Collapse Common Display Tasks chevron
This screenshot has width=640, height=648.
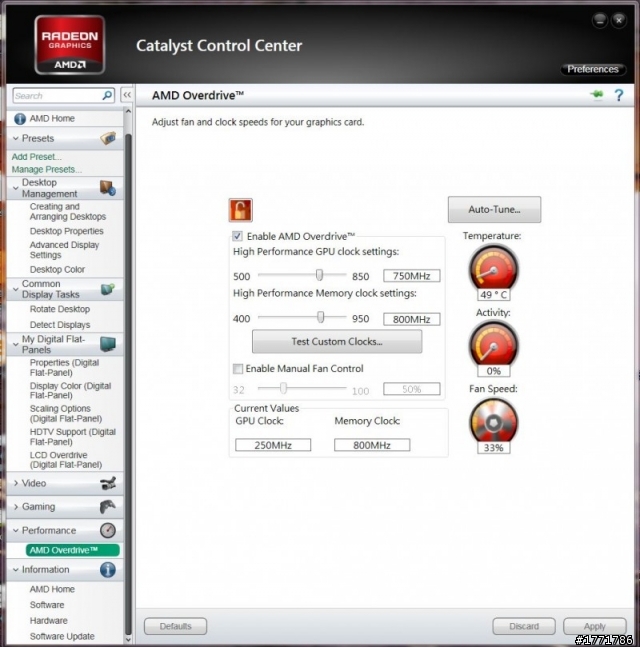coord(16,289)
